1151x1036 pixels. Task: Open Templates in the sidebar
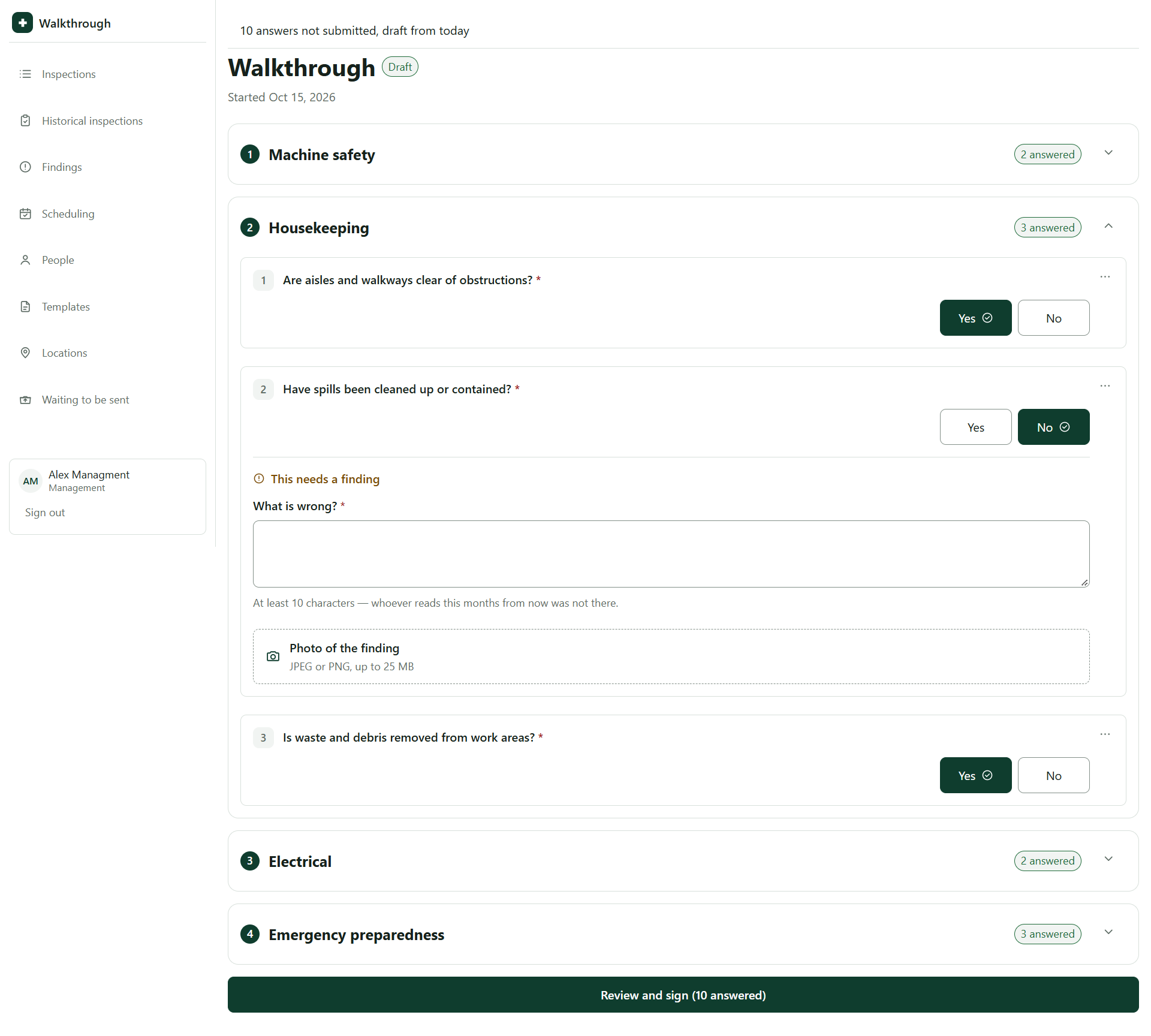(107, 306)
